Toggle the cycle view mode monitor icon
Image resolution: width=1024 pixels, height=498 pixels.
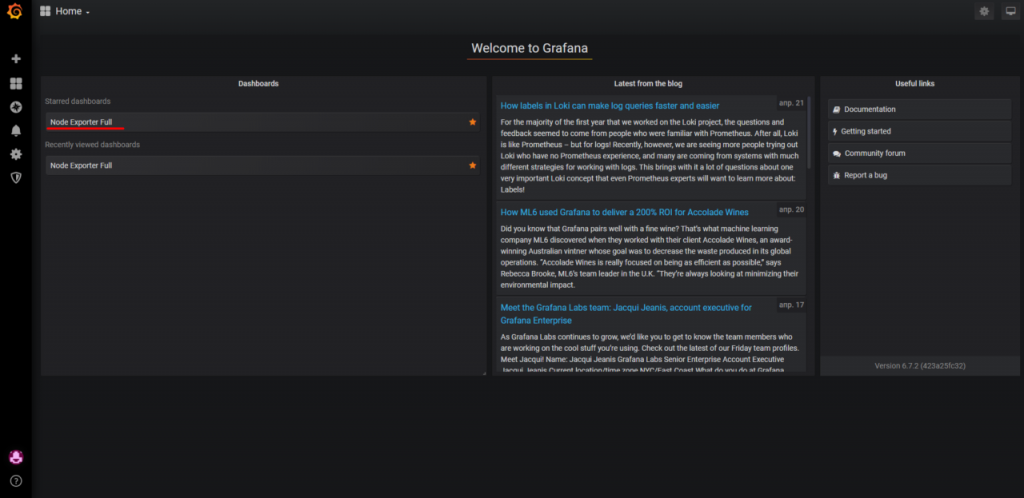click(x=1009, y=12)
